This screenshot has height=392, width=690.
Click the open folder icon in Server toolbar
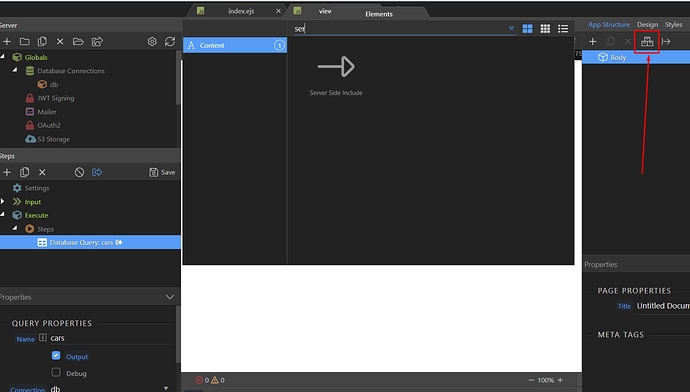point(78,41)
